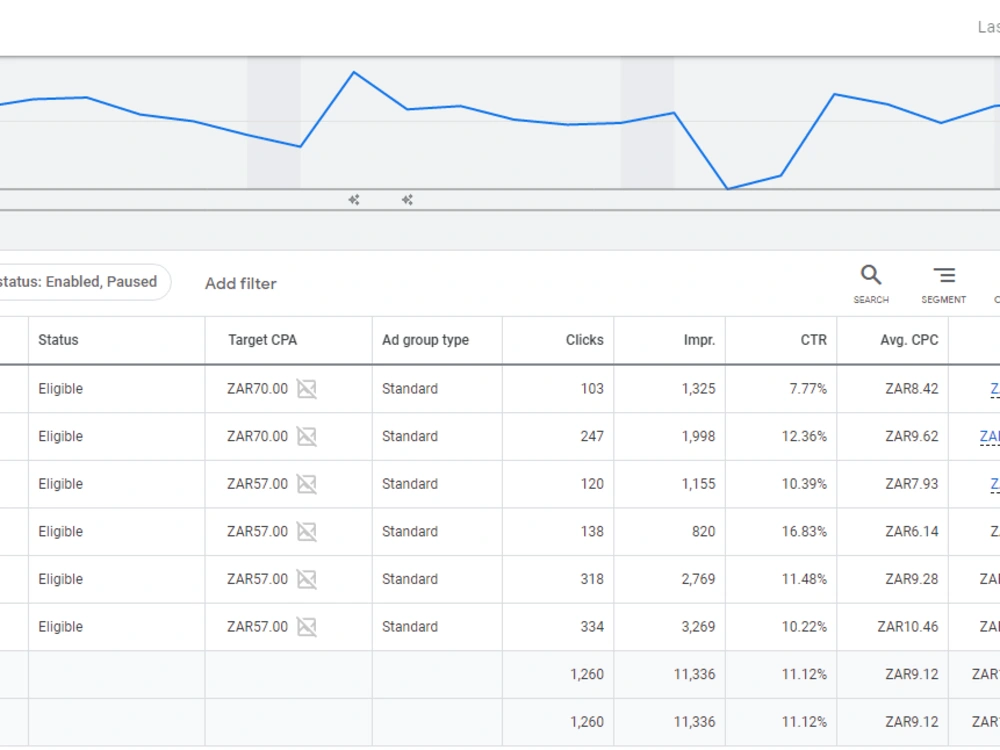The height and width of the screenshot is (750, 1000).
Task: Select Target CPA ZAR57.00 in the 820 impressions row
Action: 257,531
